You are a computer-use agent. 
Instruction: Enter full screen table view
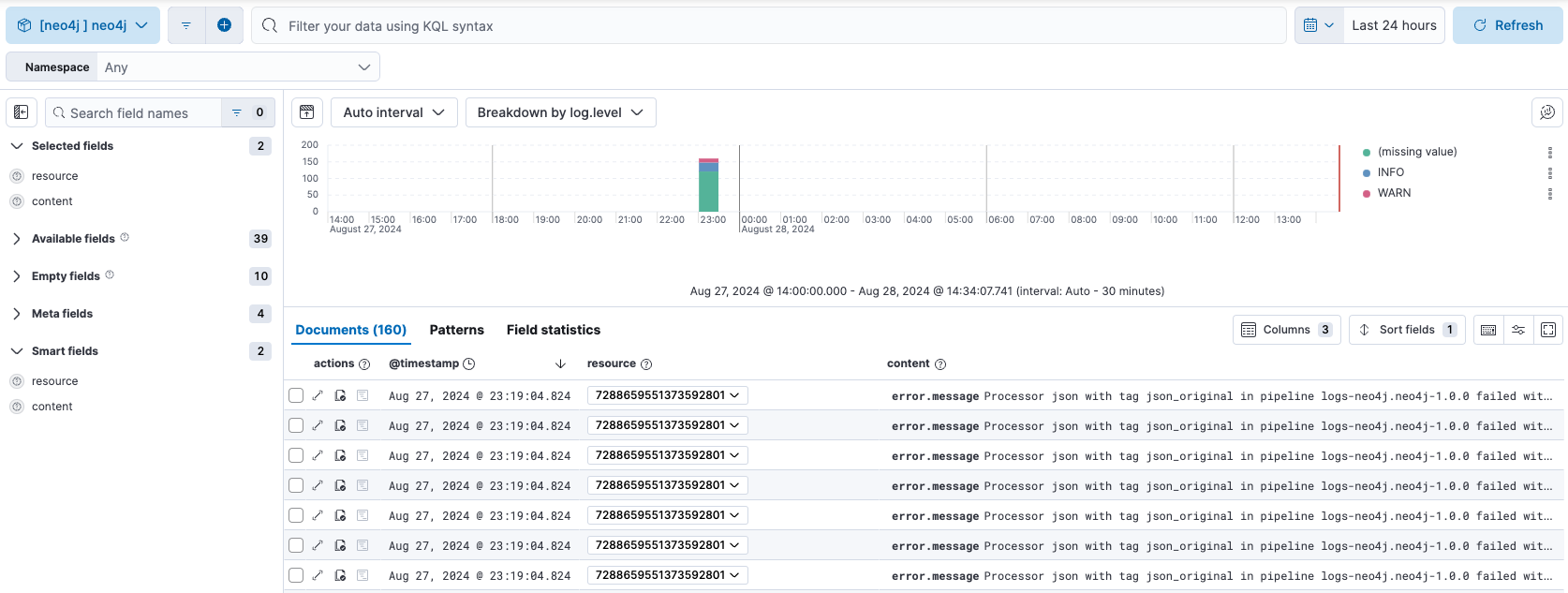click(1548, 330)
